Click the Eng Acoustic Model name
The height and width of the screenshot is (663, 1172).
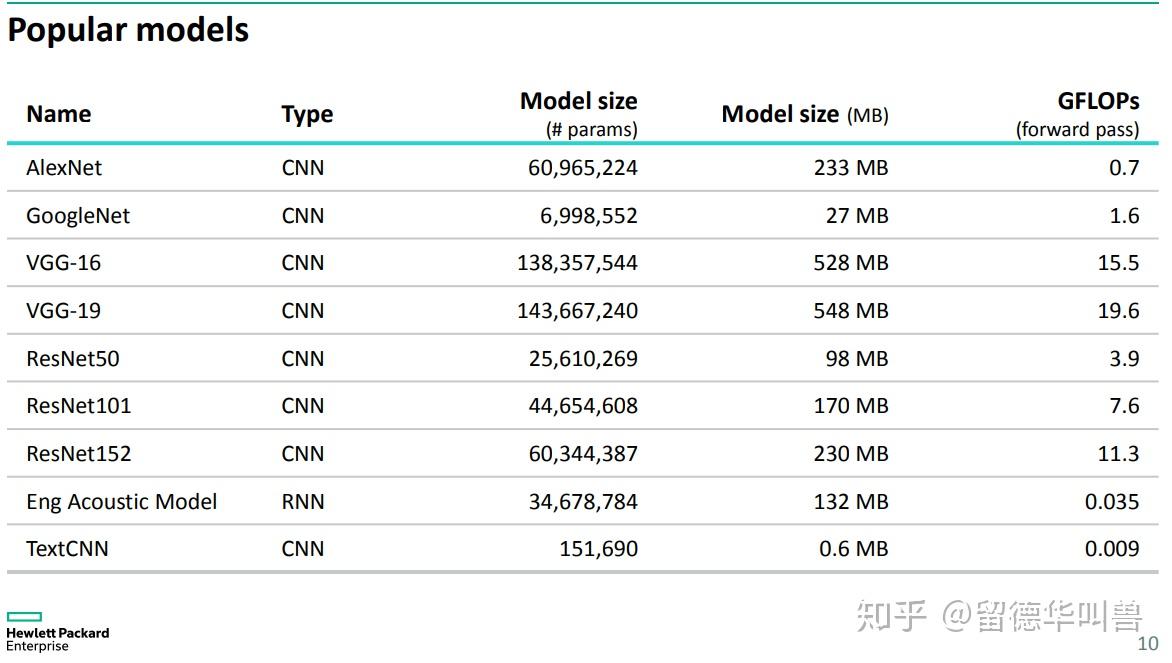click(x=121, y=502)
